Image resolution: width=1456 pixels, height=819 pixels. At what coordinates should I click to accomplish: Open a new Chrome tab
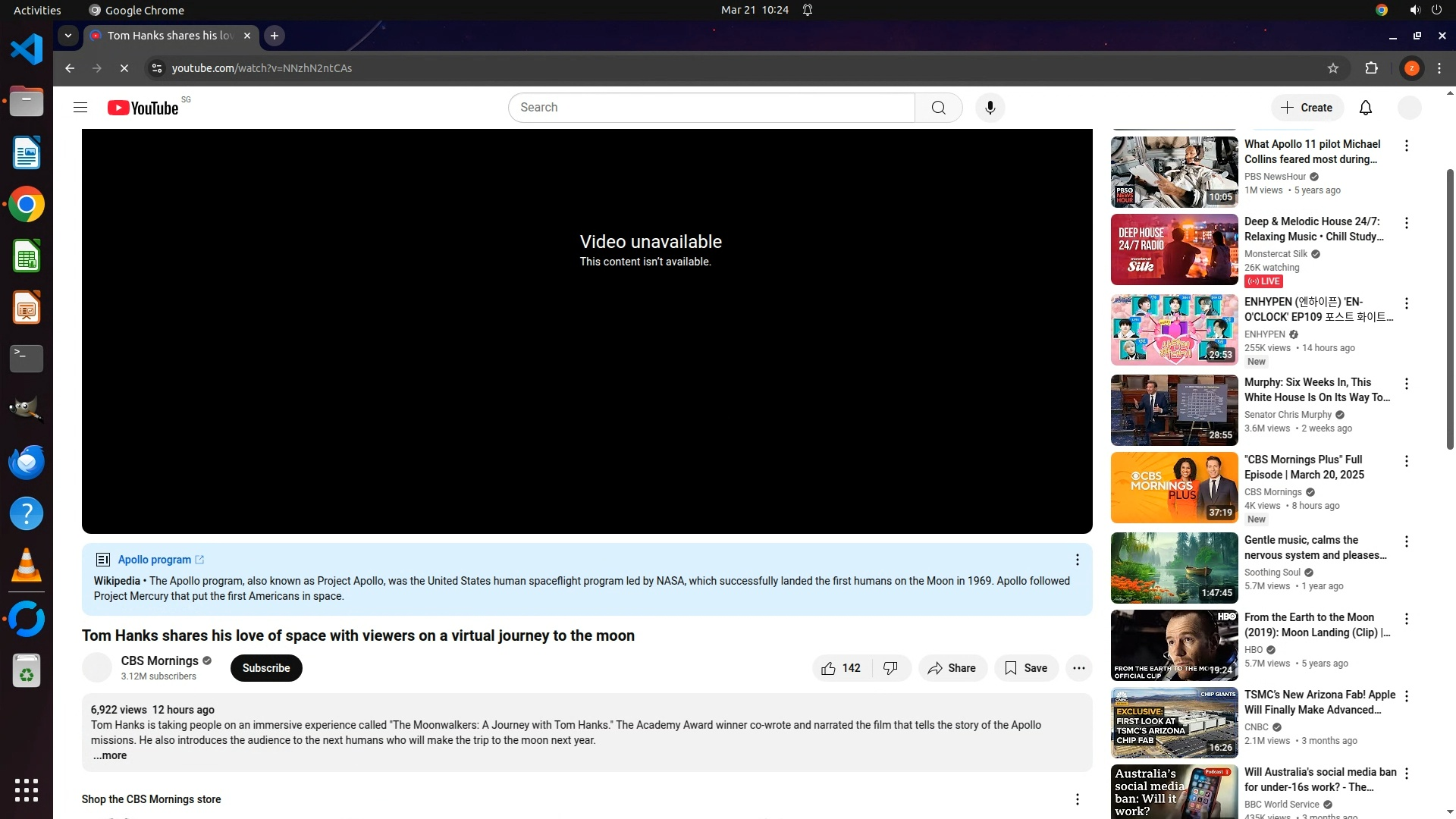click(275, 36)
